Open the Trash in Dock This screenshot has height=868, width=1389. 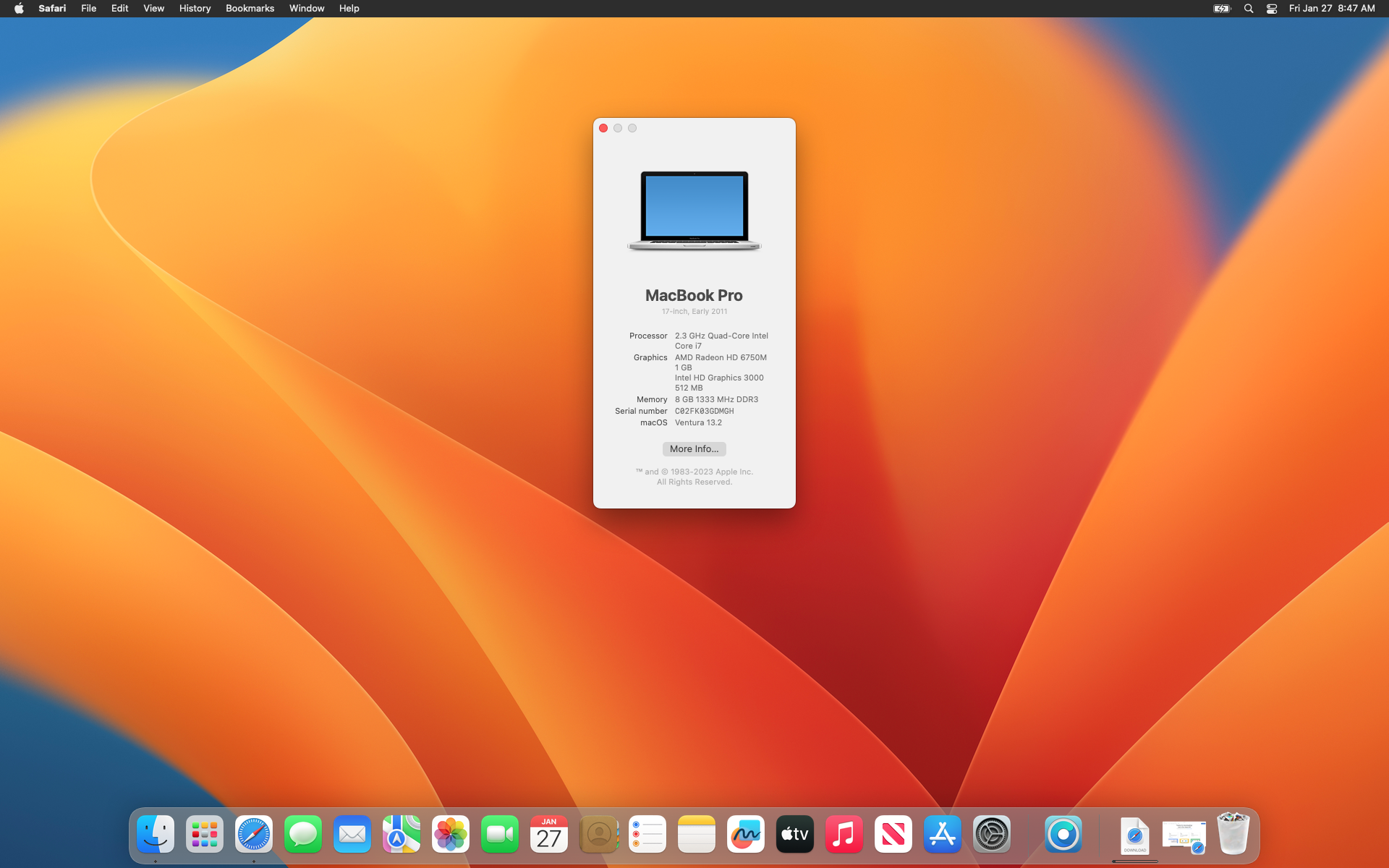(1233, 835)
